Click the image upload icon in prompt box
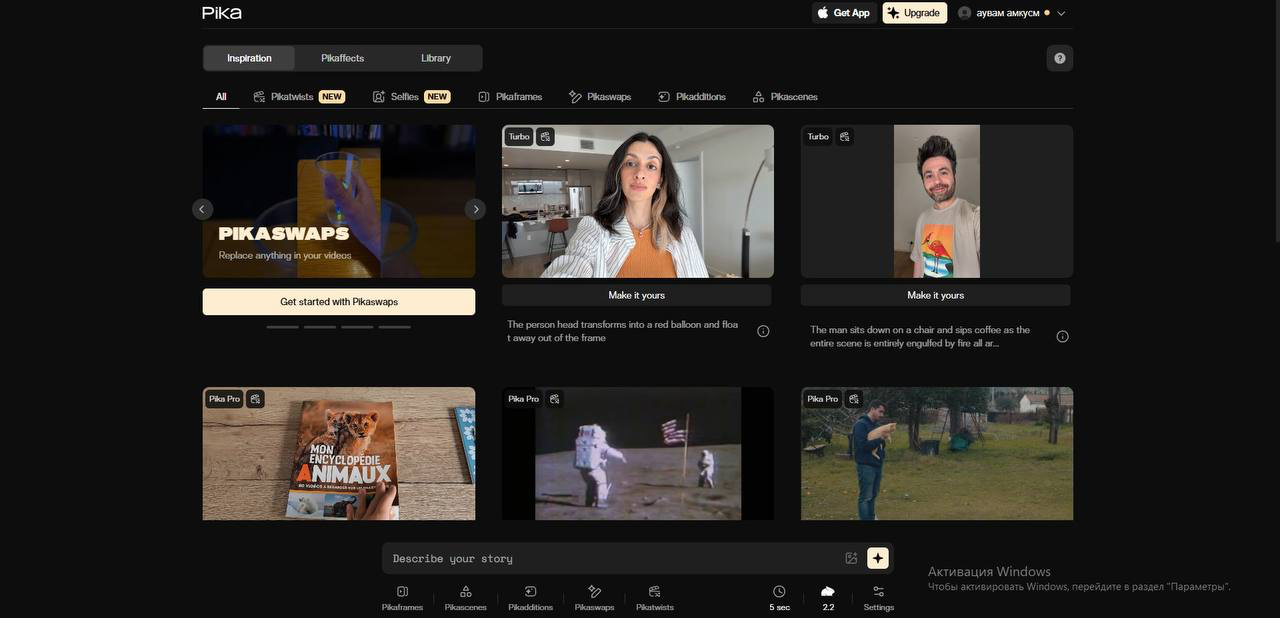The image size is (1280, 618). click(x=851, y=558)
